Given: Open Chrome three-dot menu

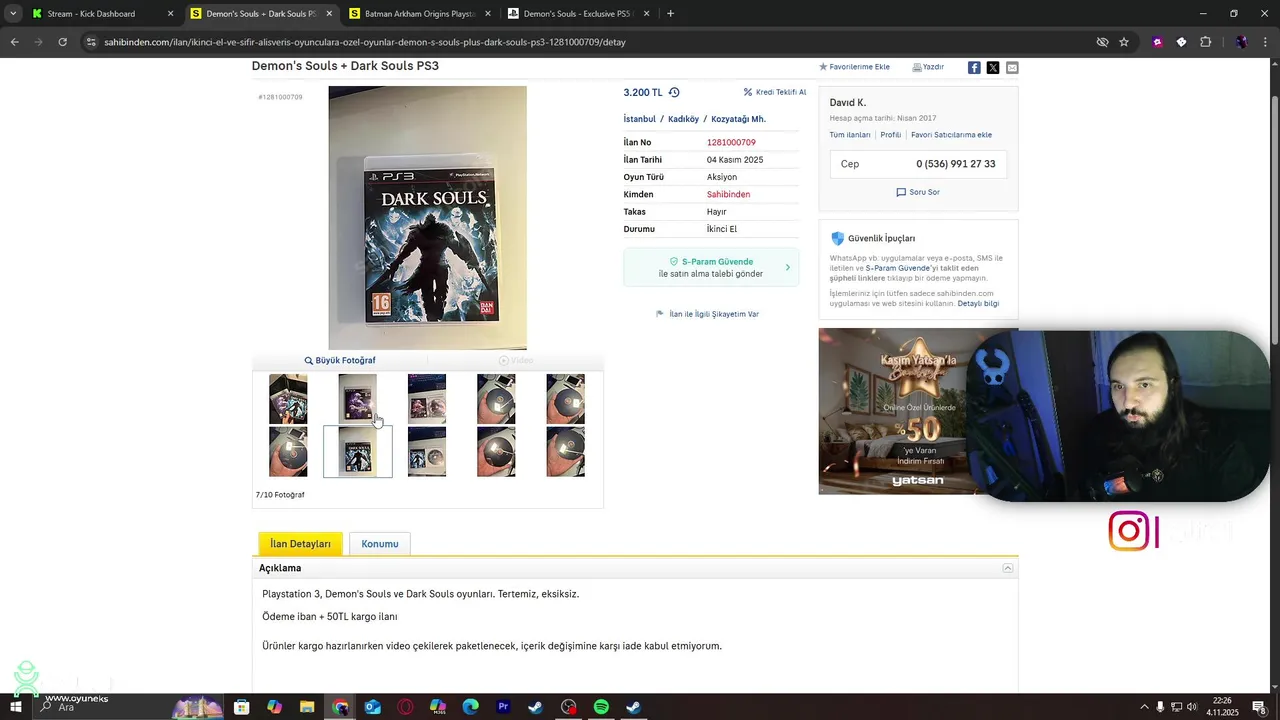Looking at the screenshot, I should pyautogui.click(x=1264, y=42).
